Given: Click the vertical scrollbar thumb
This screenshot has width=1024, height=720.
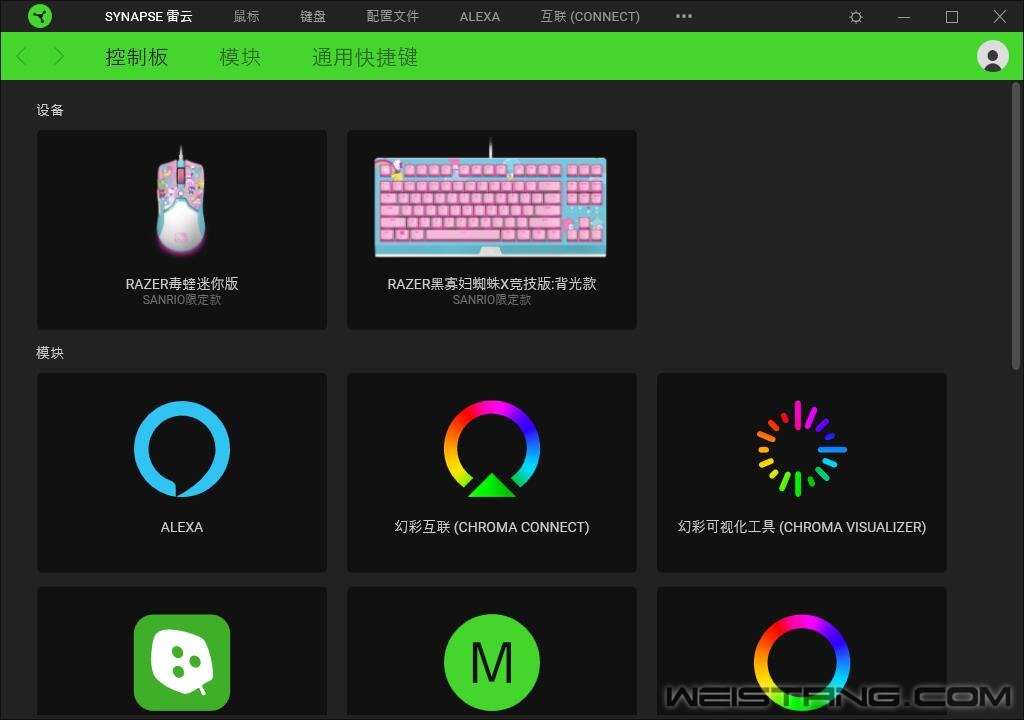Looking at the screenshot, I should pos(1016,226).
